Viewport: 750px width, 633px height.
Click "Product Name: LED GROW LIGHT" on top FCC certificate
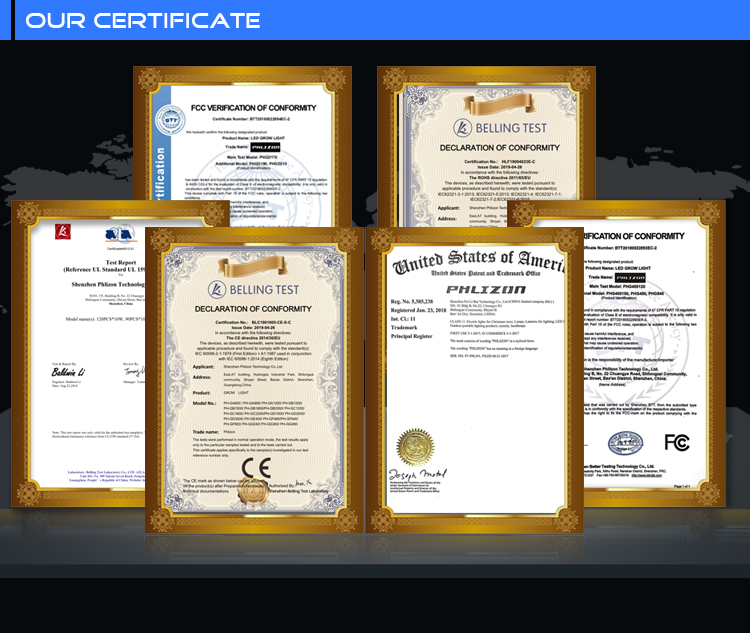(254, 138)
